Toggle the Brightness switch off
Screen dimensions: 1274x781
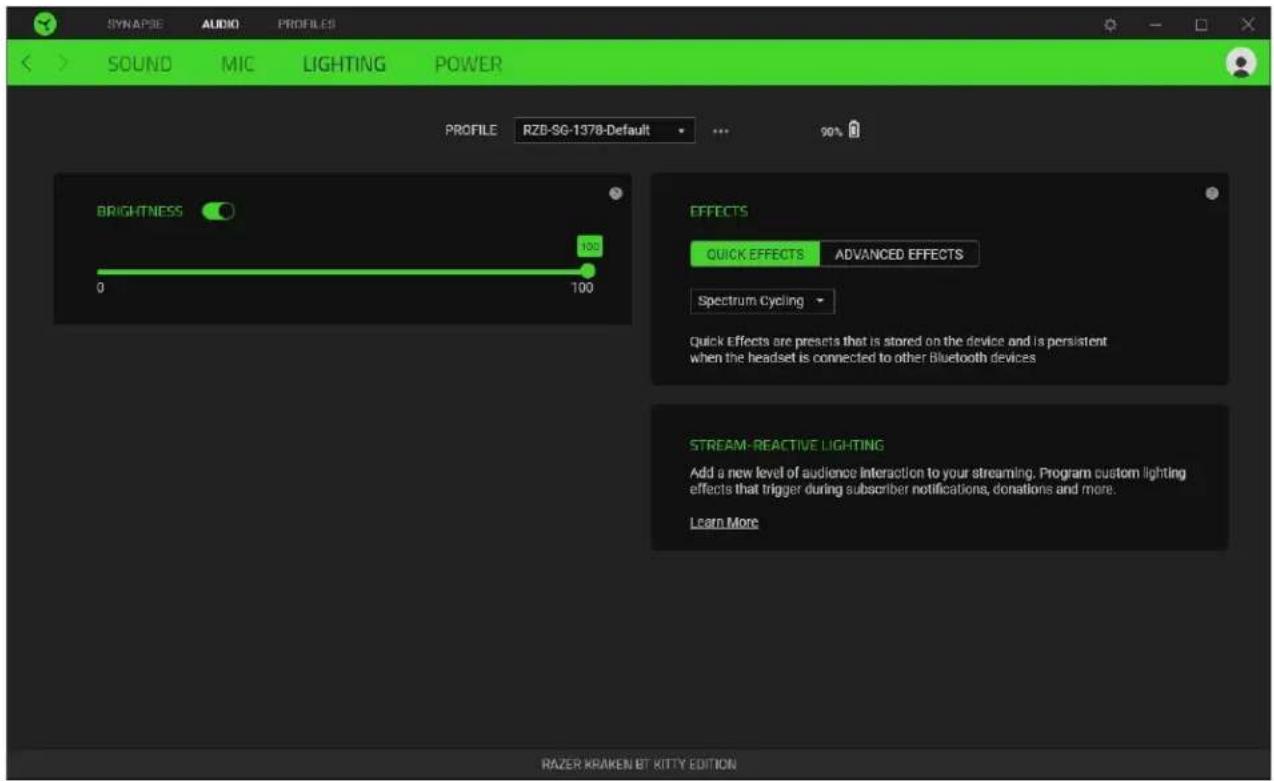pos(218,212)
